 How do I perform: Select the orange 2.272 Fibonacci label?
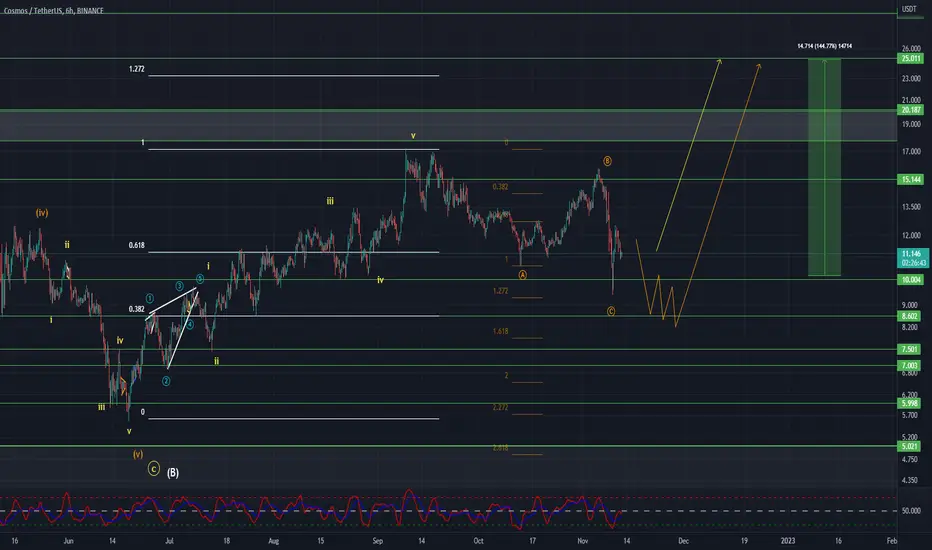pyautogui.click(x=500, y=407)
